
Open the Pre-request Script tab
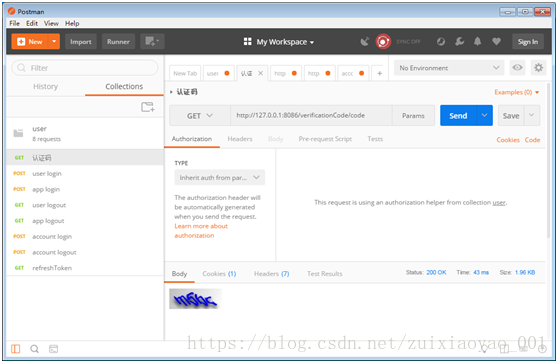(325, 139)
